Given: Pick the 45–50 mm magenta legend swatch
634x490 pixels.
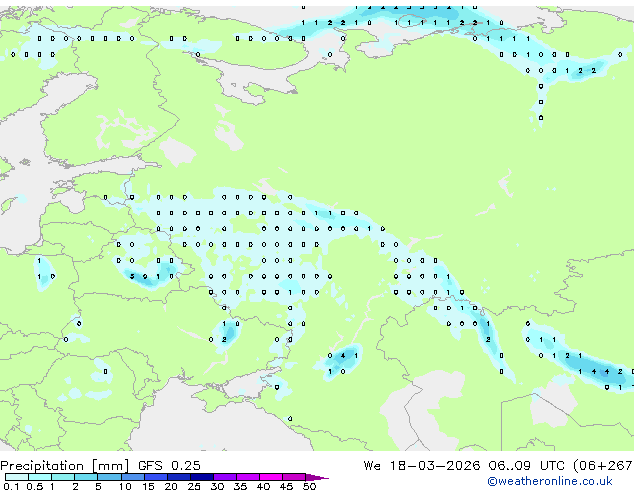Looking at the screenshot, I should [x=294, y=477].
